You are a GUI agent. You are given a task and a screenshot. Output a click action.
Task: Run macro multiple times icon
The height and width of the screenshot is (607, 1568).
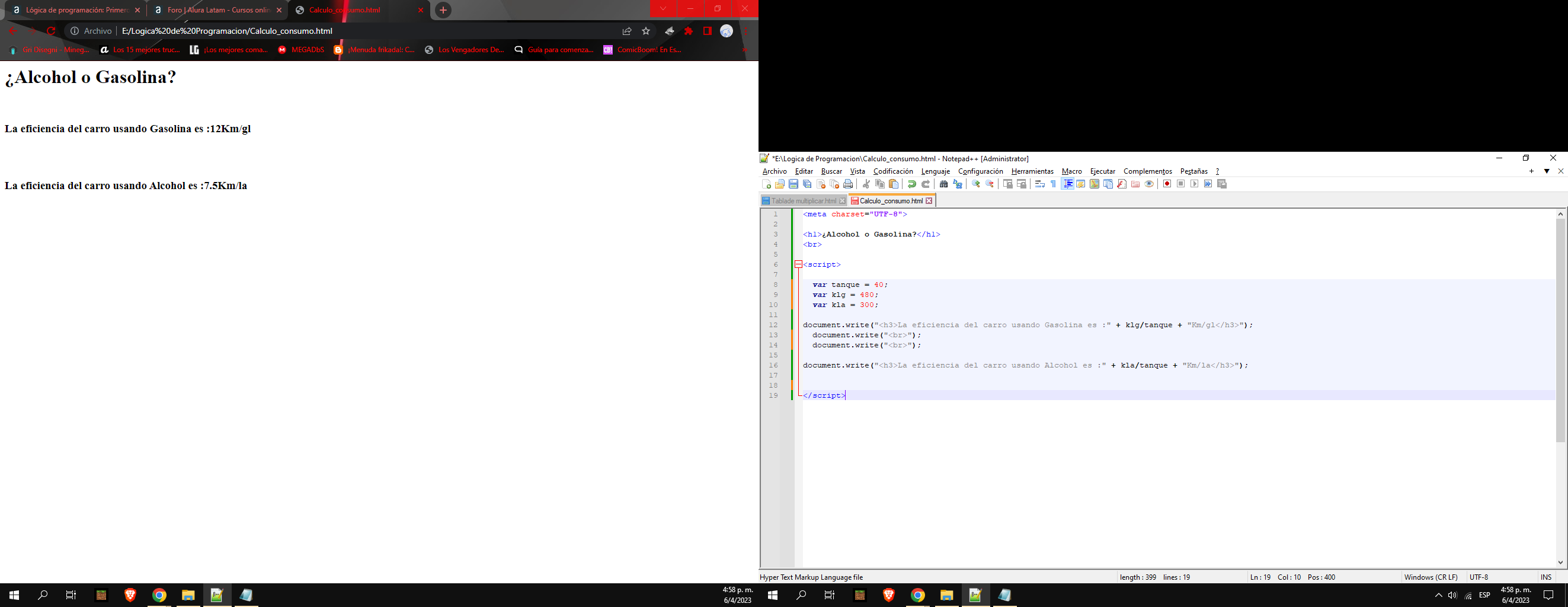coord(1208,184)
